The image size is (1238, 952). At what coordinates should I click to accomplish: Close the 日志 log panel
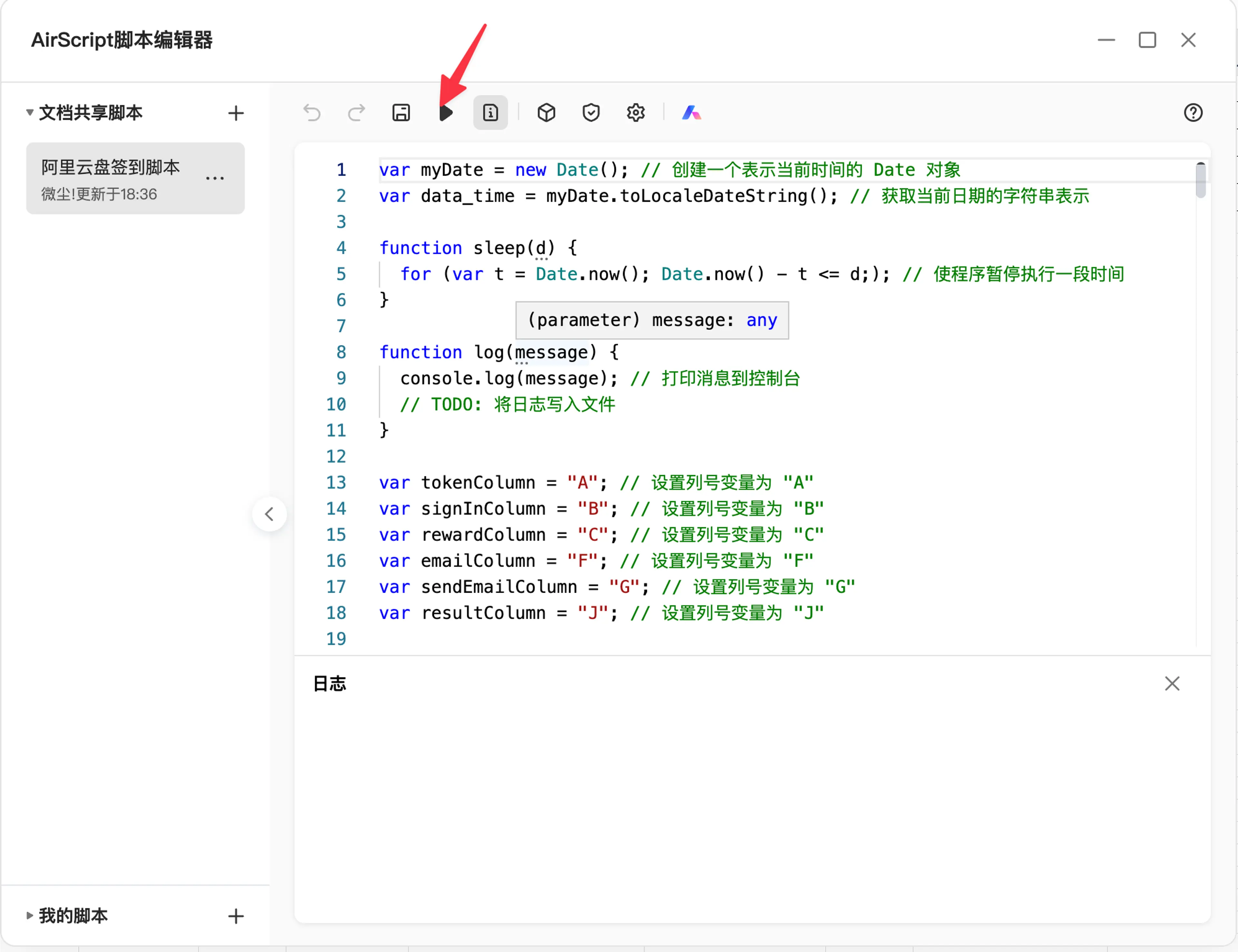pyautogui.click(x=1172, y=684)
